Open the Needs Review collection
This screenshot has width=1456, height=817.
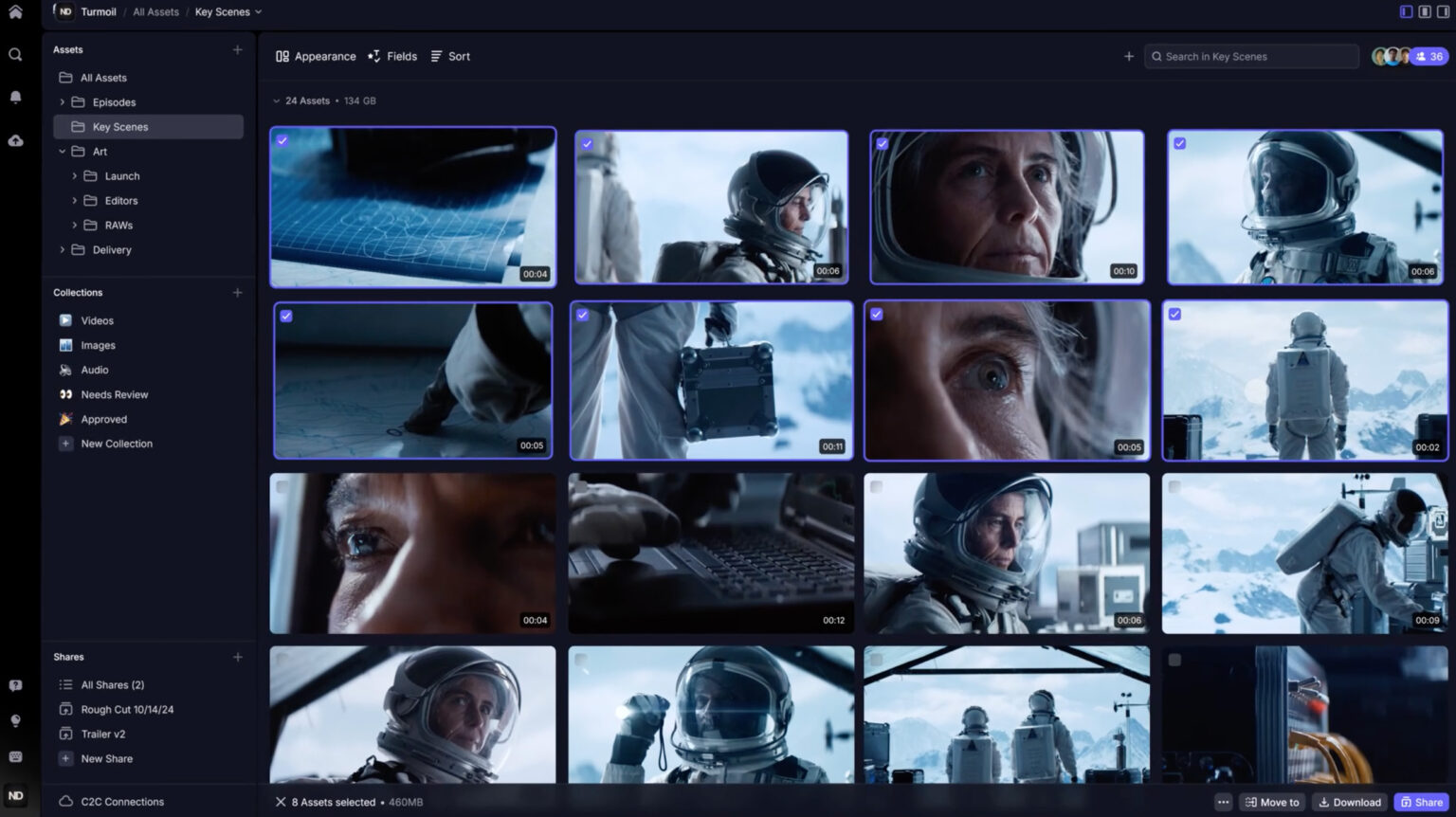[114, 394]
